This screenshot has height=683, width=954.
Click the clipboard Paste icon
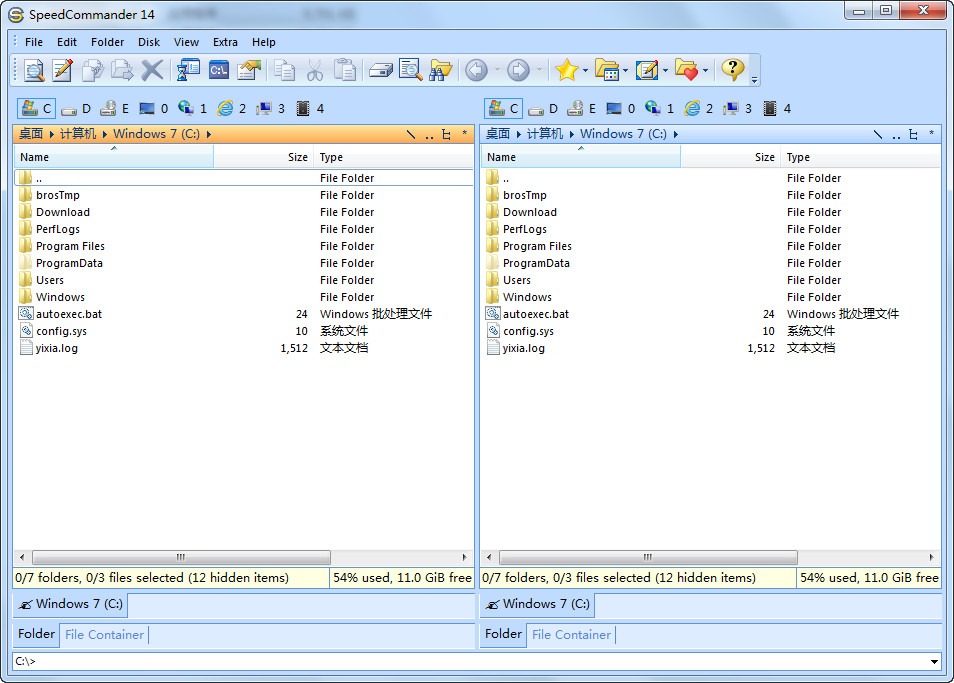coord(344,70)
